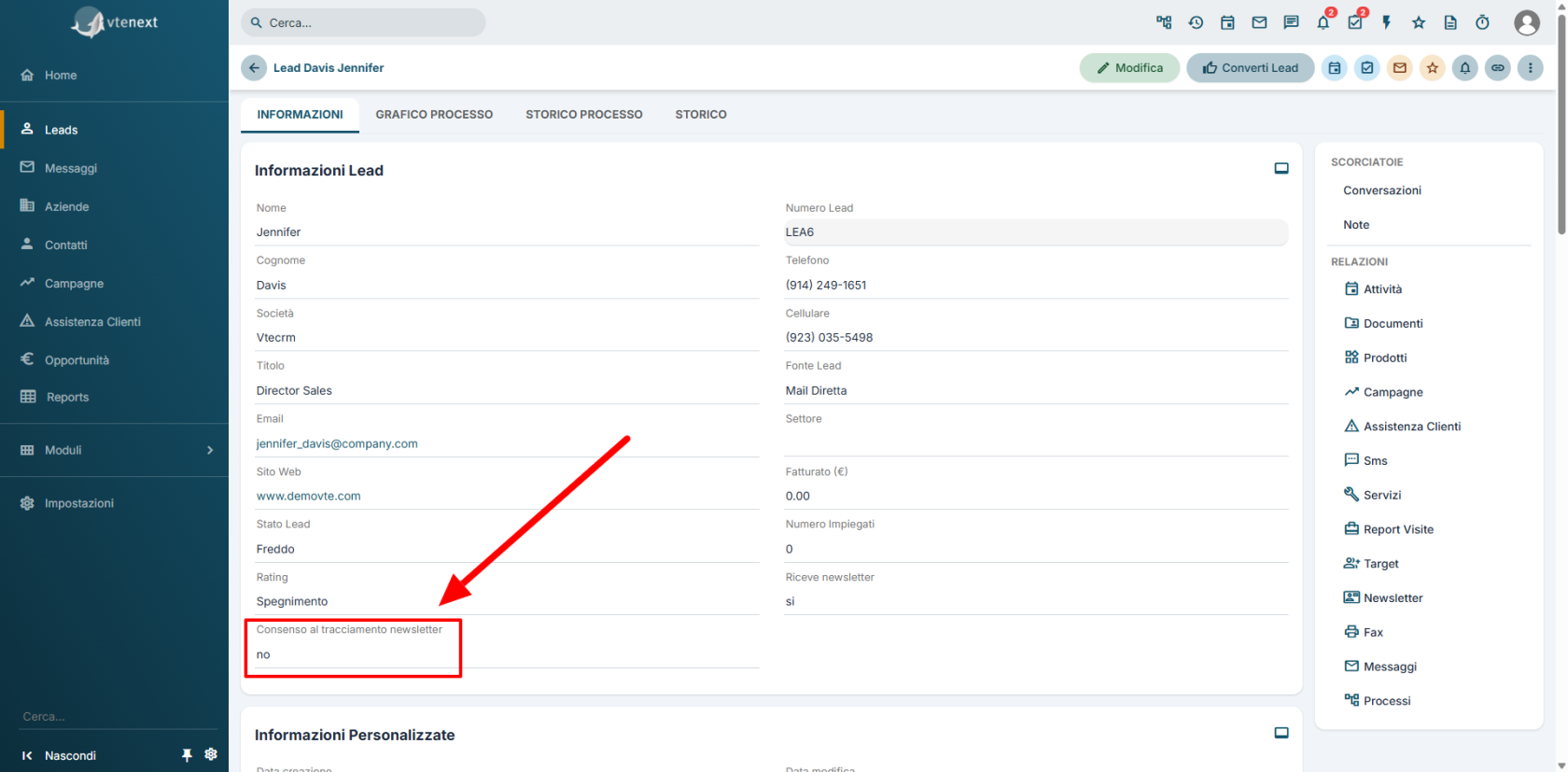The height and width of the screenshot is (772, 1568).
Task: Open the chat messages icon in top bar
Action: [x=1291, y=22]
